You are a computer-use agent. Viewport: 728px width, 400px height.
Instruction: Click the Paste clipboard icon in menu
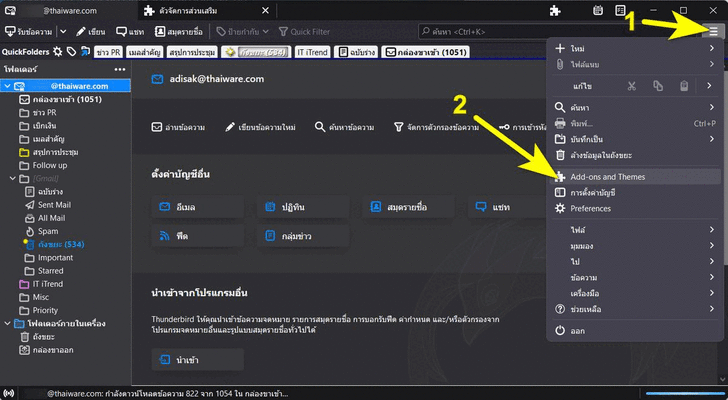[684, 86]
